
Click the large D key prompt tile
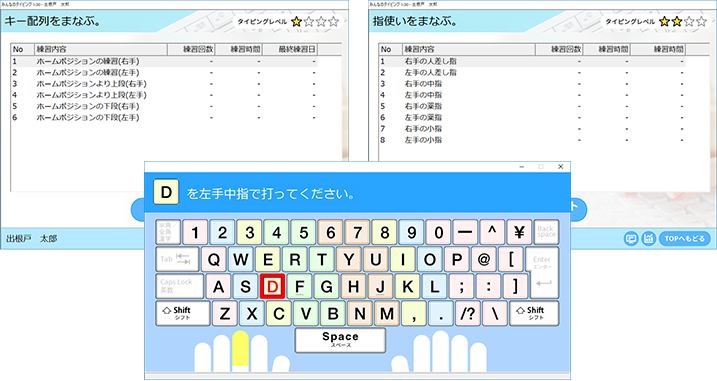coord(166,192)
